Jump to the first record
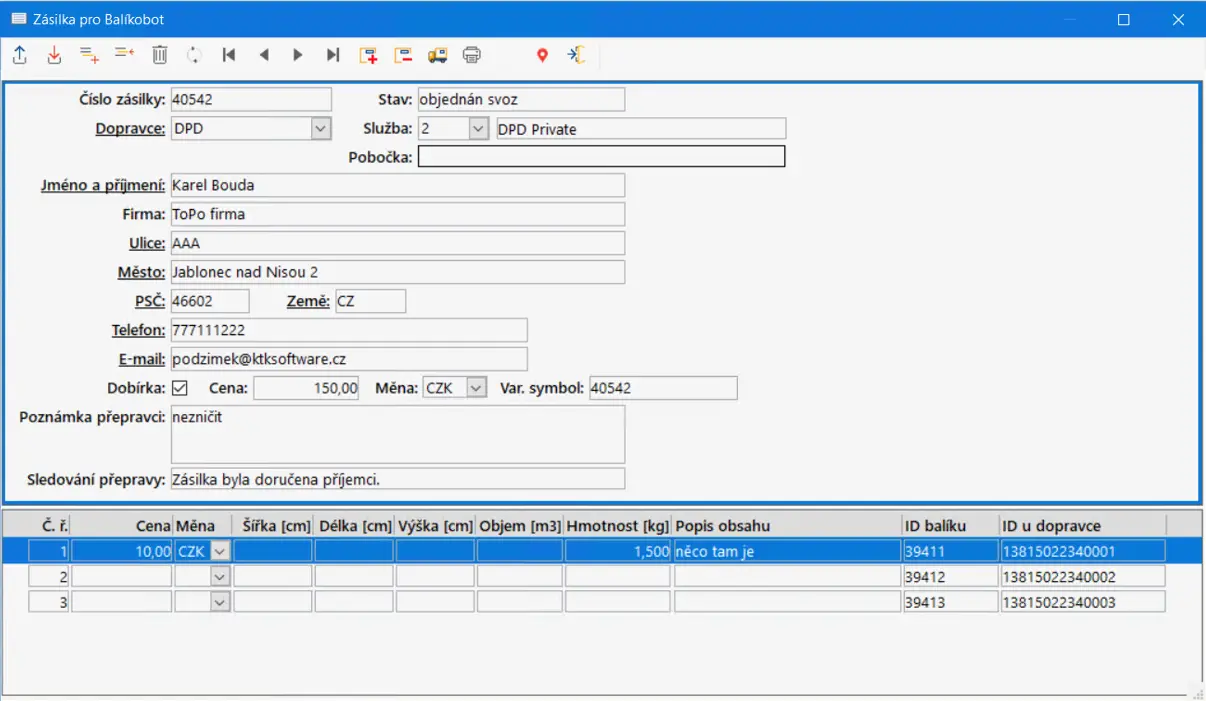This screenshot has width=1206, height=701. (229, 56)
